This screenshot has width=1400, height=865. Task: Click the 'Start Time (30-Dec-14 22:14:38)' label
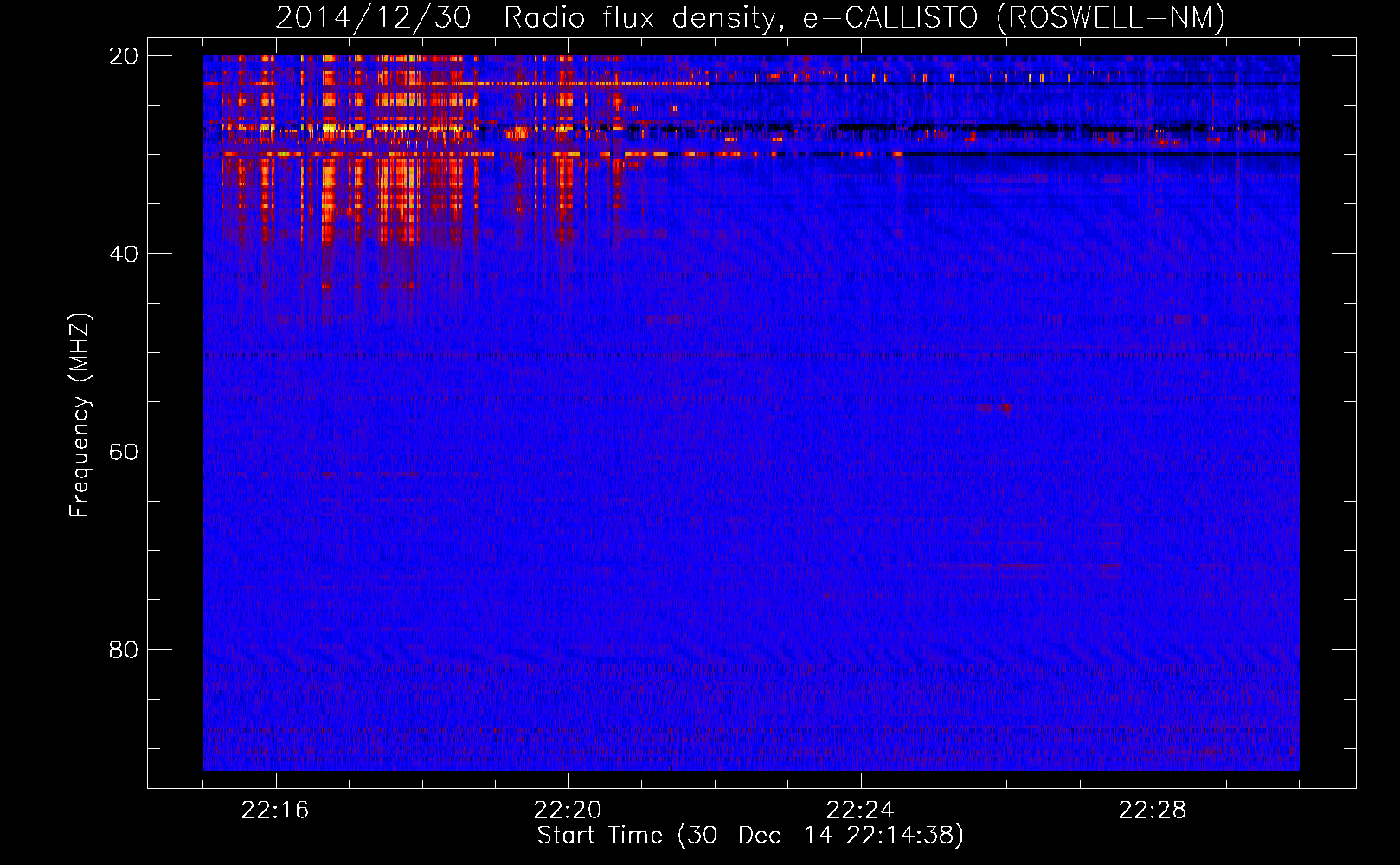coord(750,836)
